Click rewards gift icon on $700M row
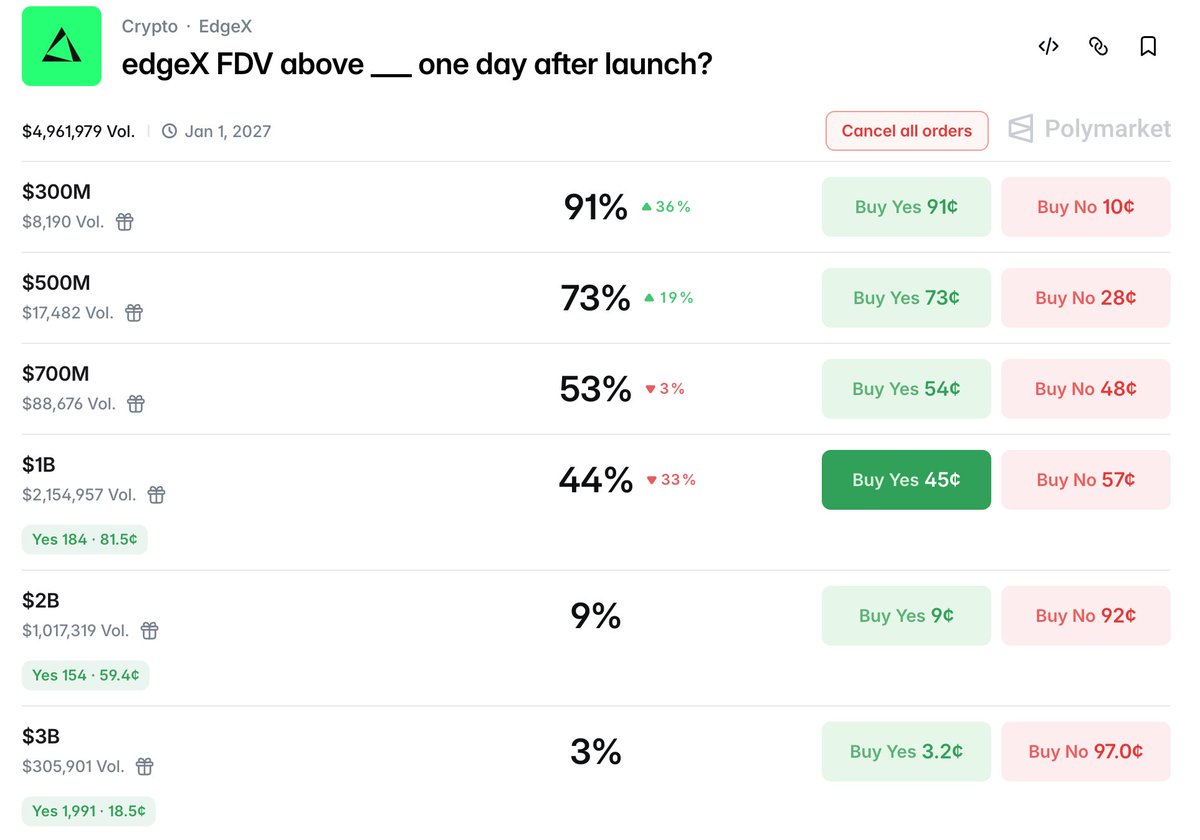Viewport: 1200px width, 840px height. 136,404
